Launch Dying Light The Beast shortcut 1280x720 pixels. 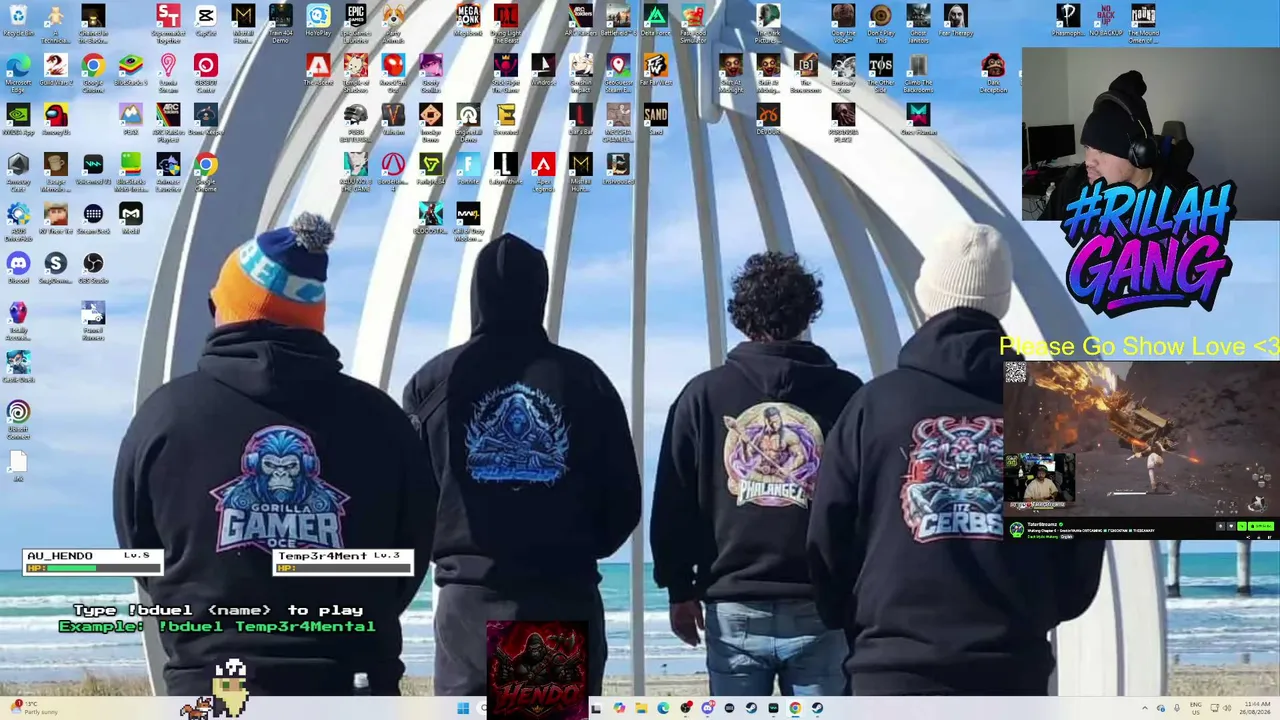[506, 24]
